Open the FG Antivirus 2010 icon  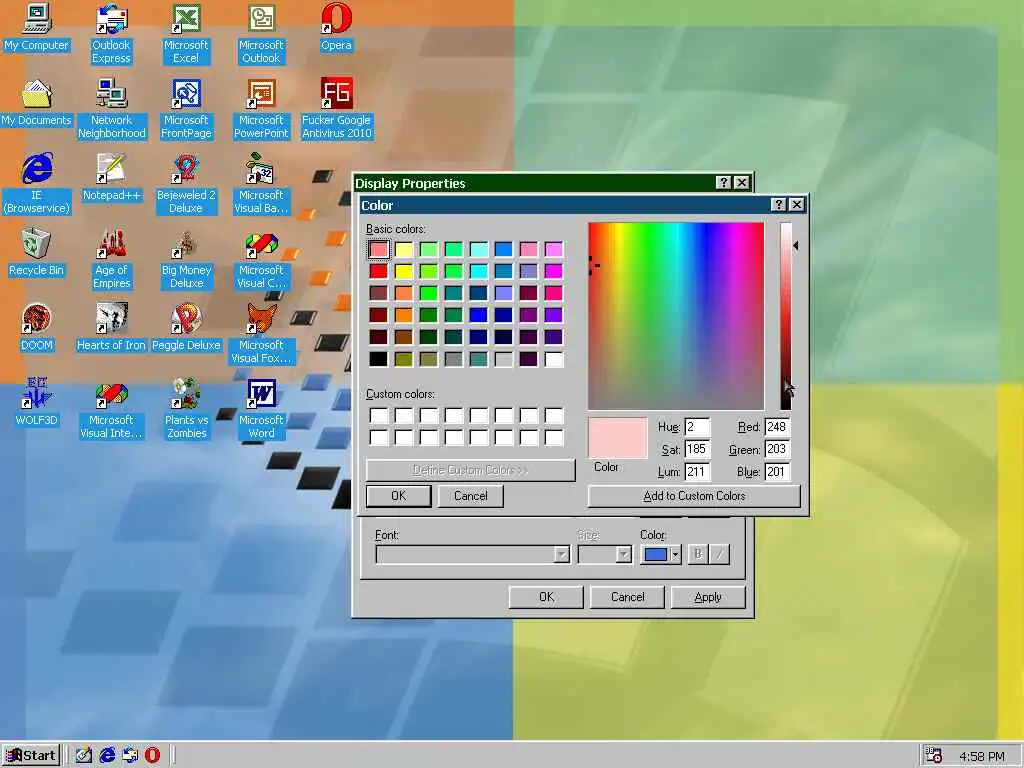(336, 109)
